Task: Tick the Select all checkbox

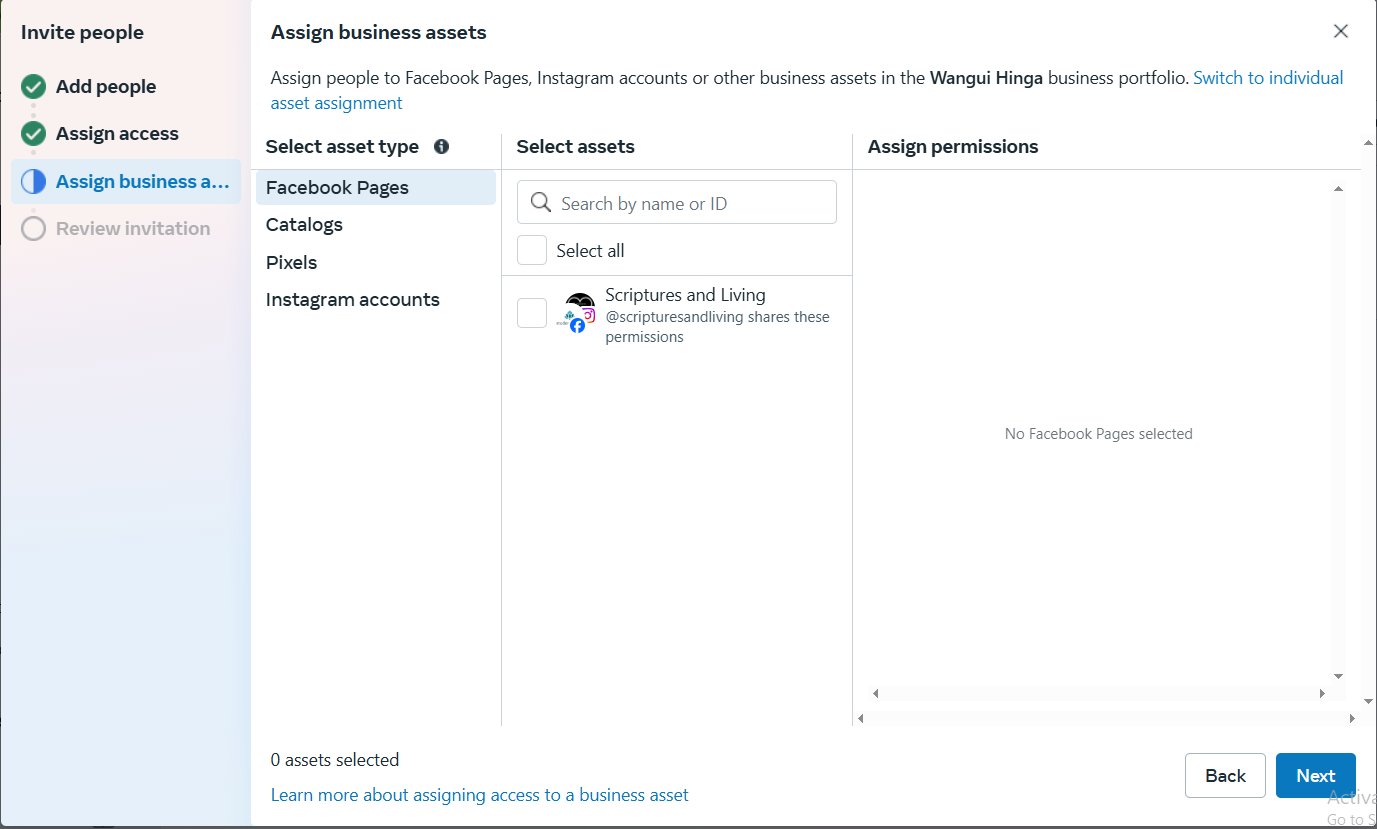Action: point(532,250)
